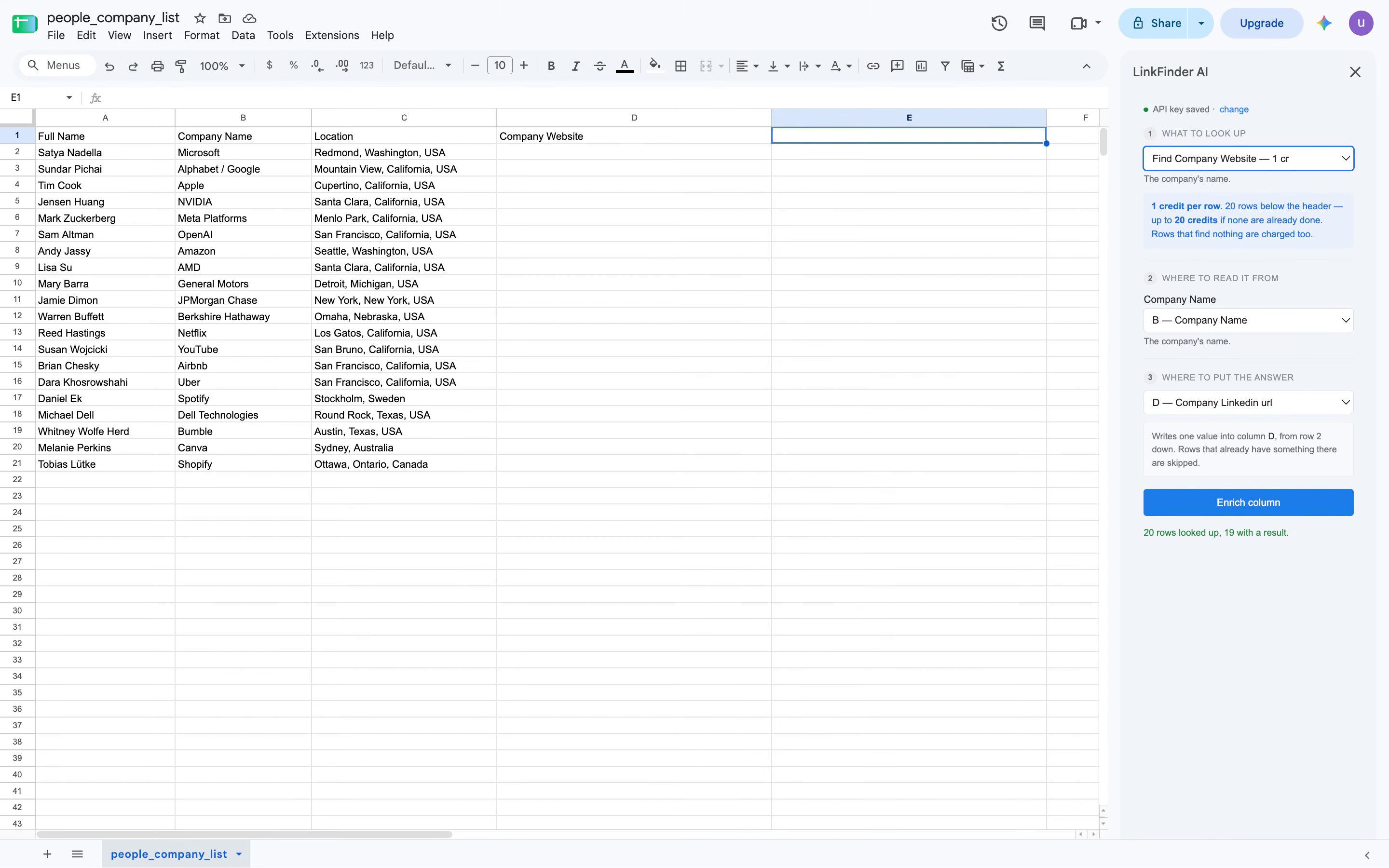Open the Borders icon
The image size is (1389, 868).
click(x=681, y=66)
